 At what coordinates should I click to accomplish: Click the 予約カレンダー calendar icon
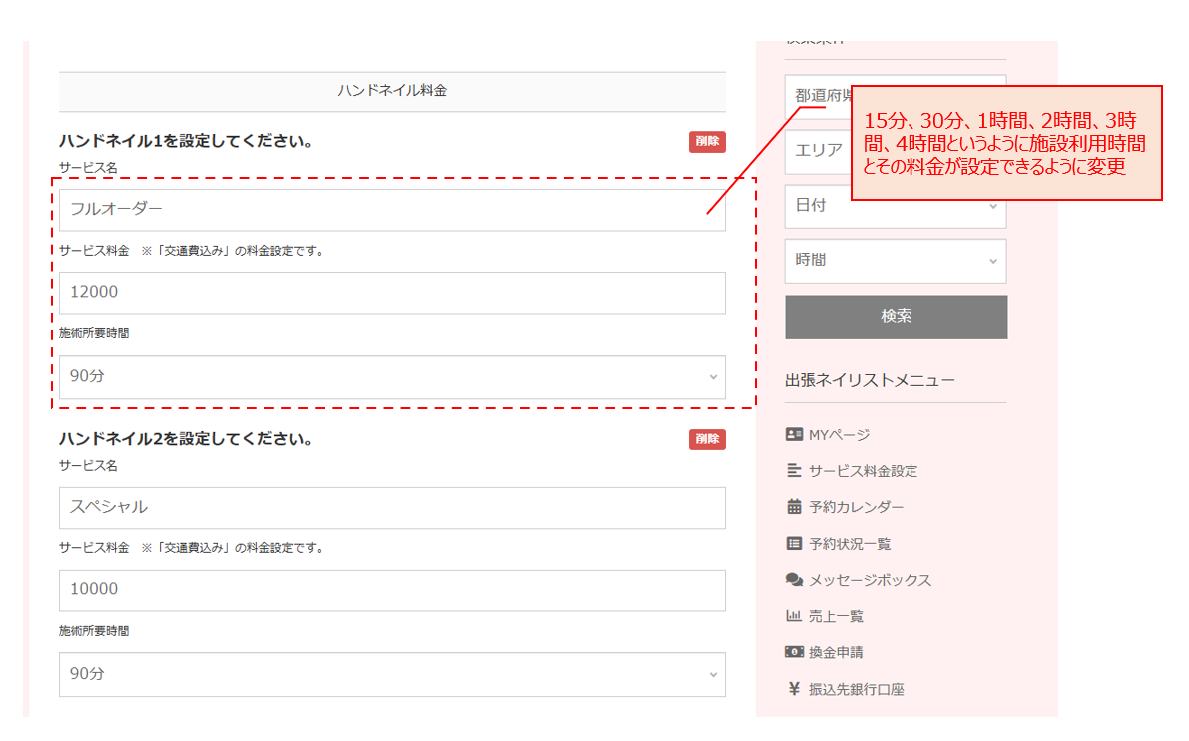(x=794, y=507)
